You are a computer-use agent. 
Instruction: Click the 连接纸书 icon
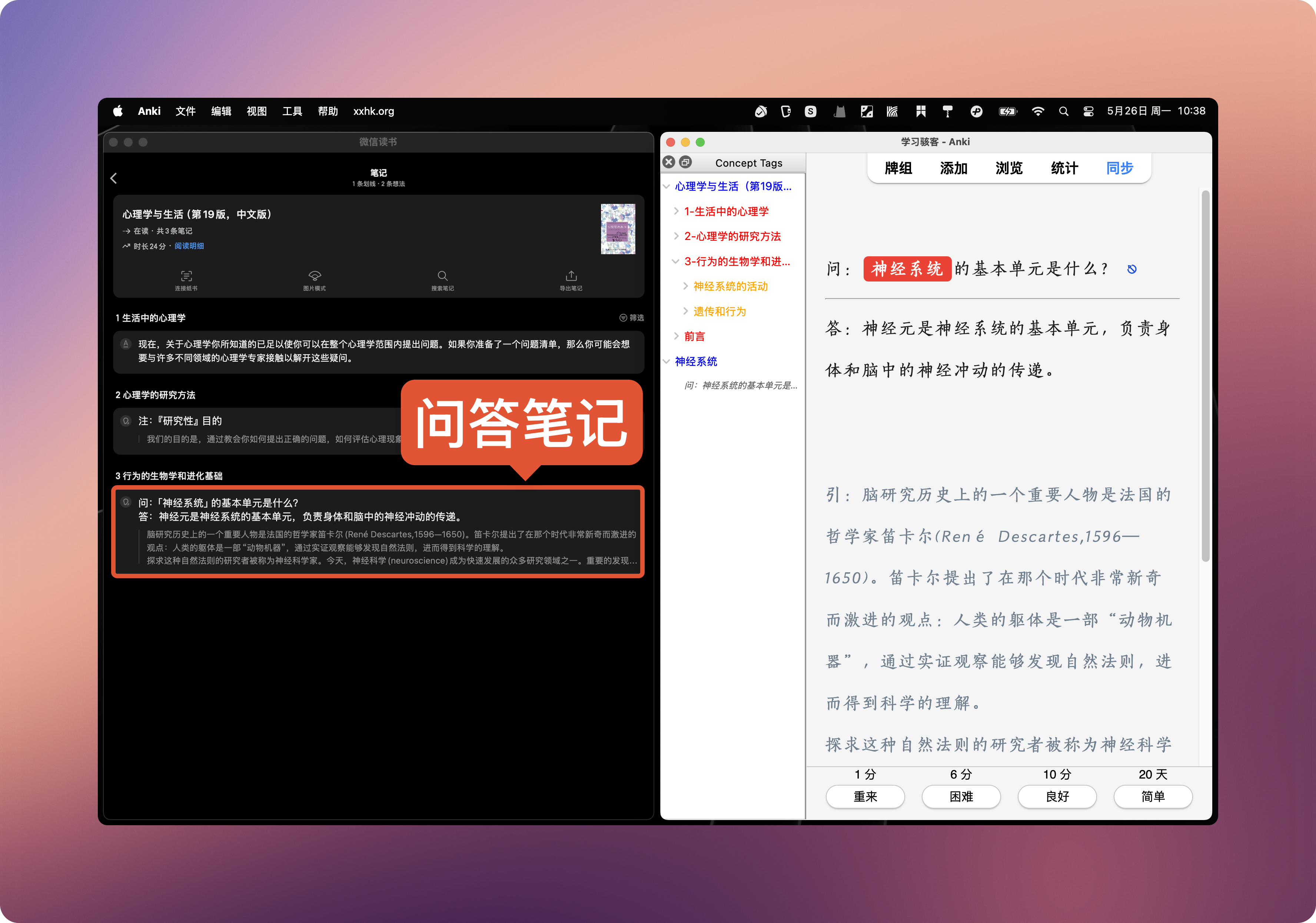pos(186,276)
